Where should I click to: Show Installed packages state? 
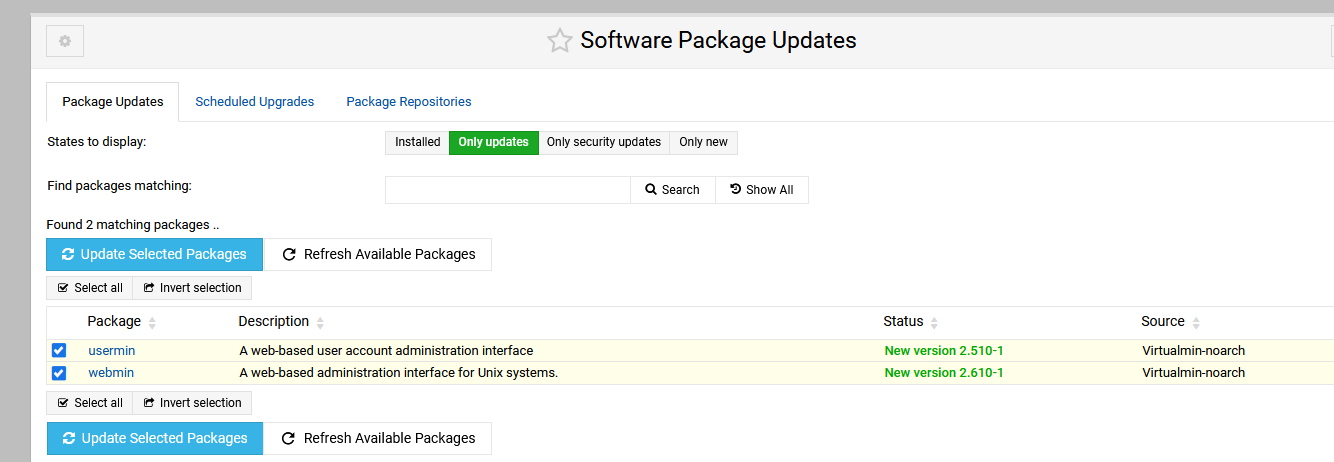tap(417, 142)
